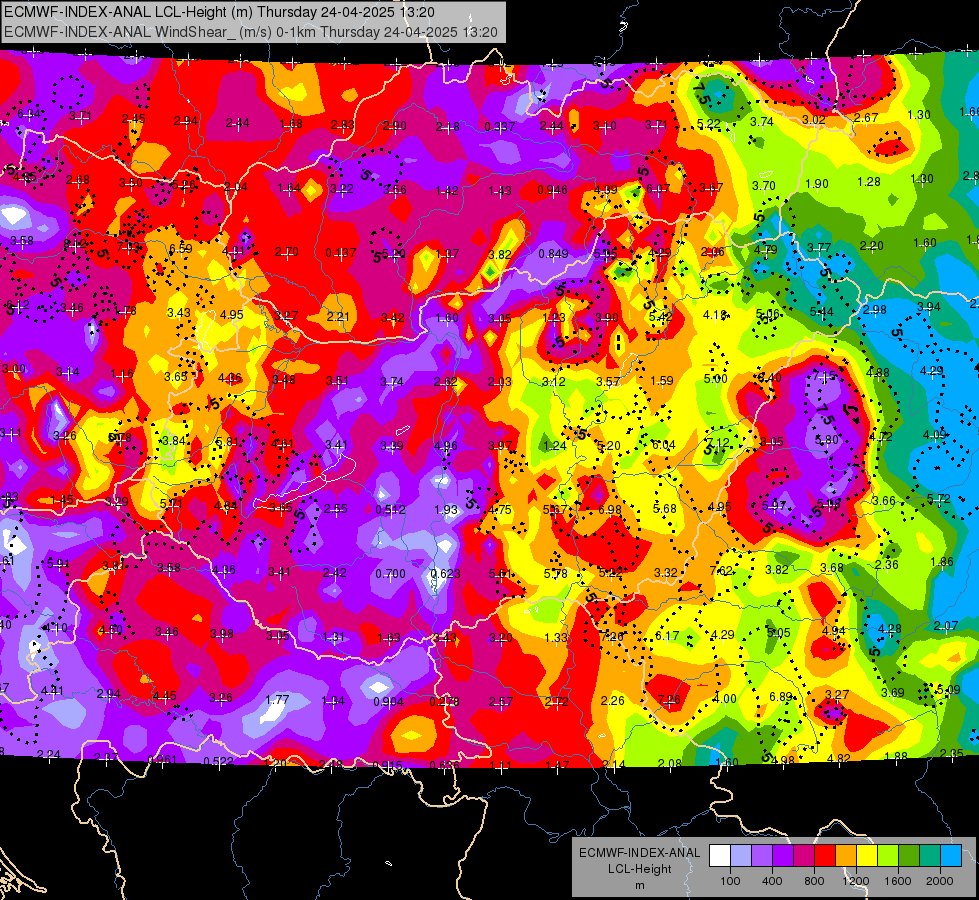This screenshot has width=979, height=900.
Task: Click the grid value 1.59
Action: click(662, 380)
